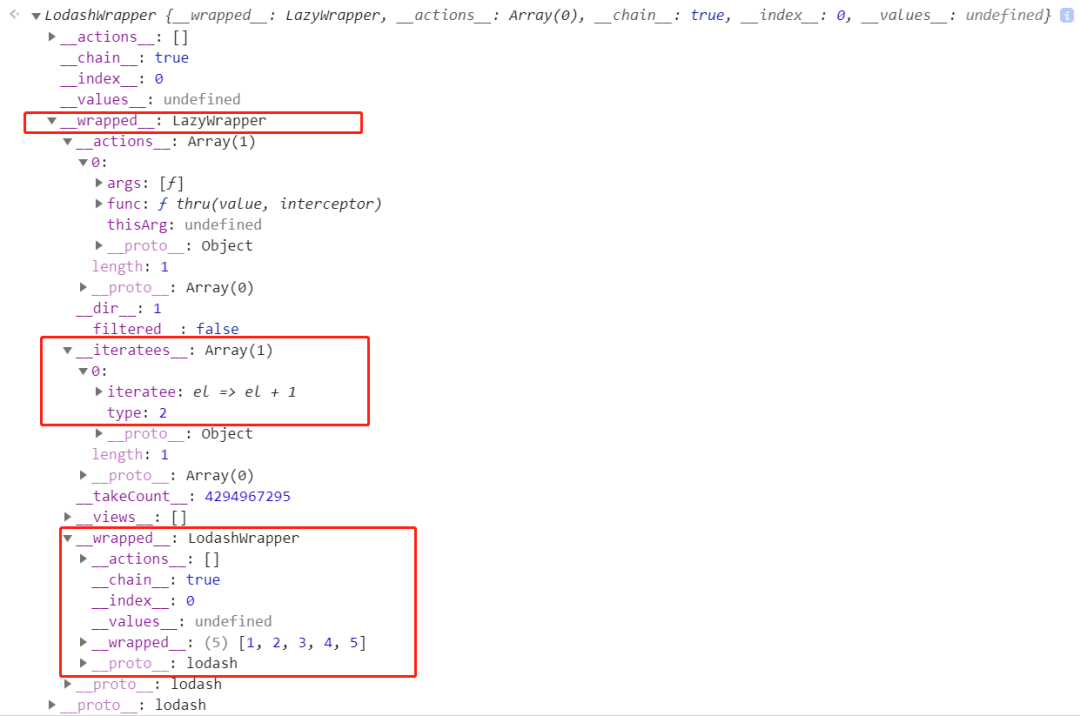Image resolution: width=1080 pixels, height=716 pixels.
Task: Collapse entry 0 of __iteratees__ array
Action: click(83, 371)
